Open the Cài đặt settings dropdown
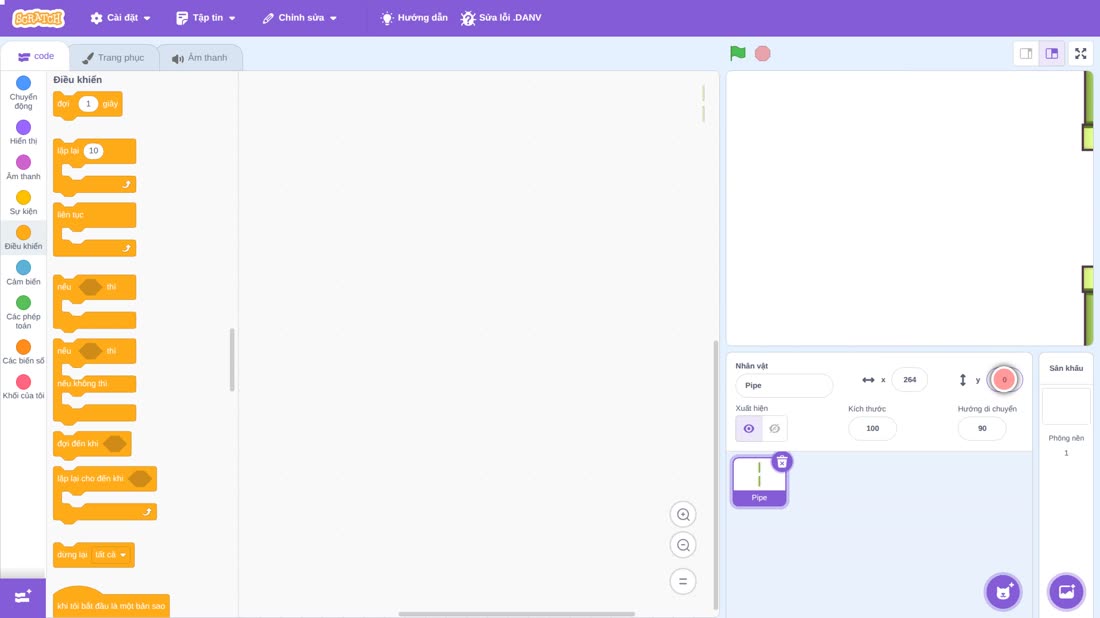 click(x=121, y=18)
